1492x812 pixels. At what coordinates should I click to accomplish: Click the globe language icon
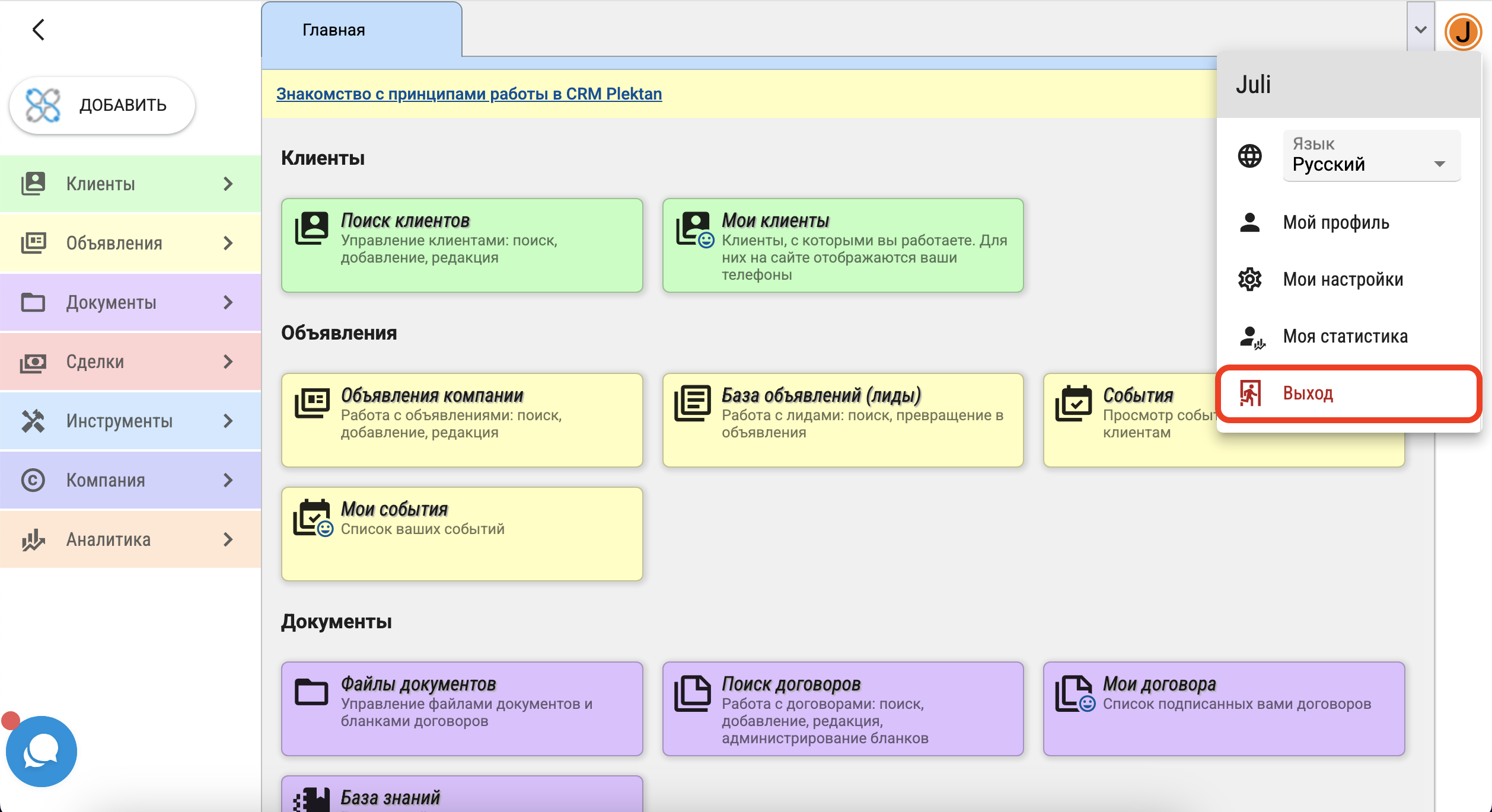pyautogui.click(x=1250, y=156)
